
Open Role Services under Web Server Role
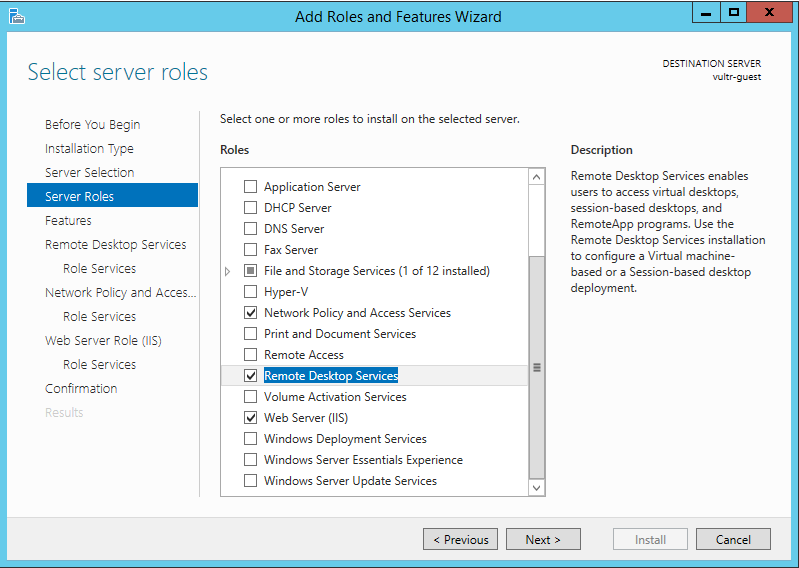(x=99, y=365)
